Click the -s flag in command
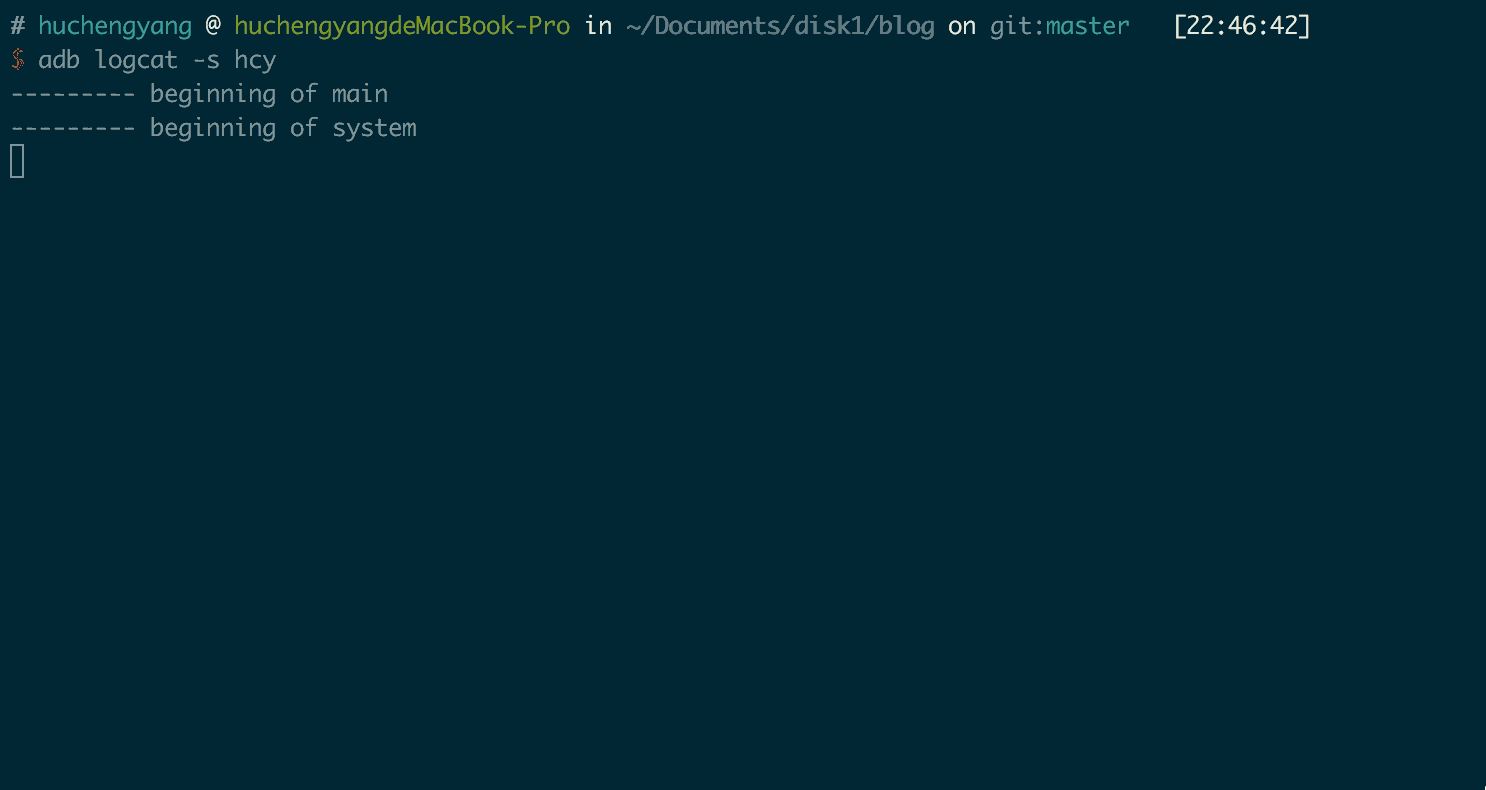Screen dimensions: 1486x790 tap(206, 61)
